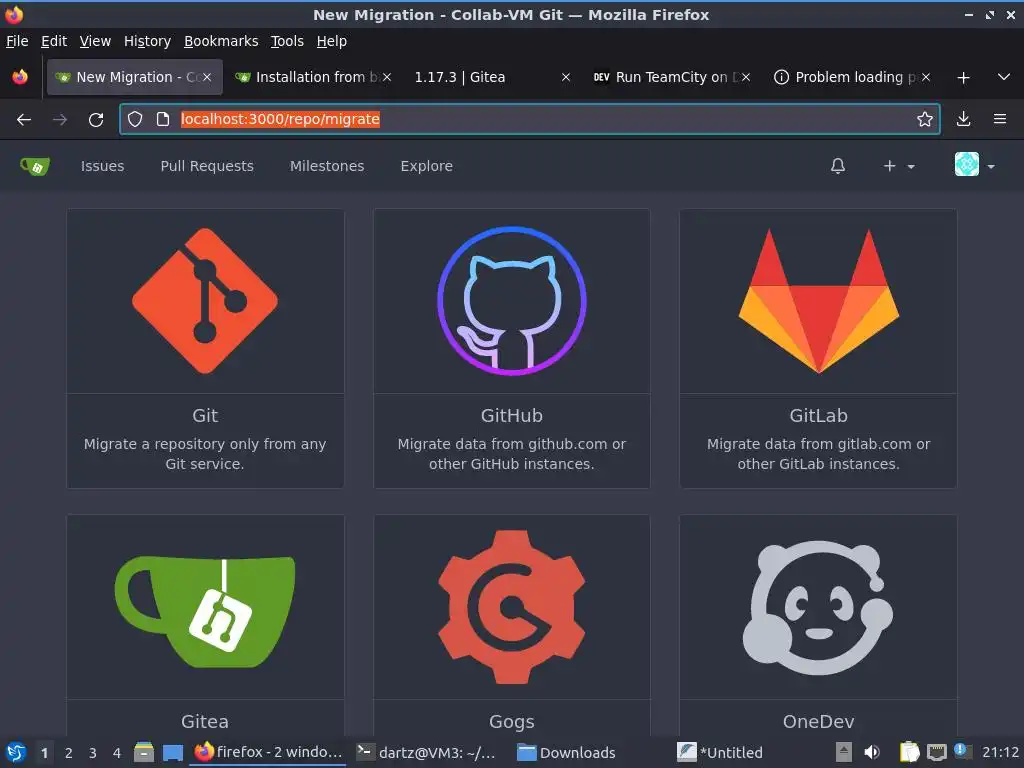Open the user avatar dropdown menu
1024x768 pixels.
click(x=975, y=165)
